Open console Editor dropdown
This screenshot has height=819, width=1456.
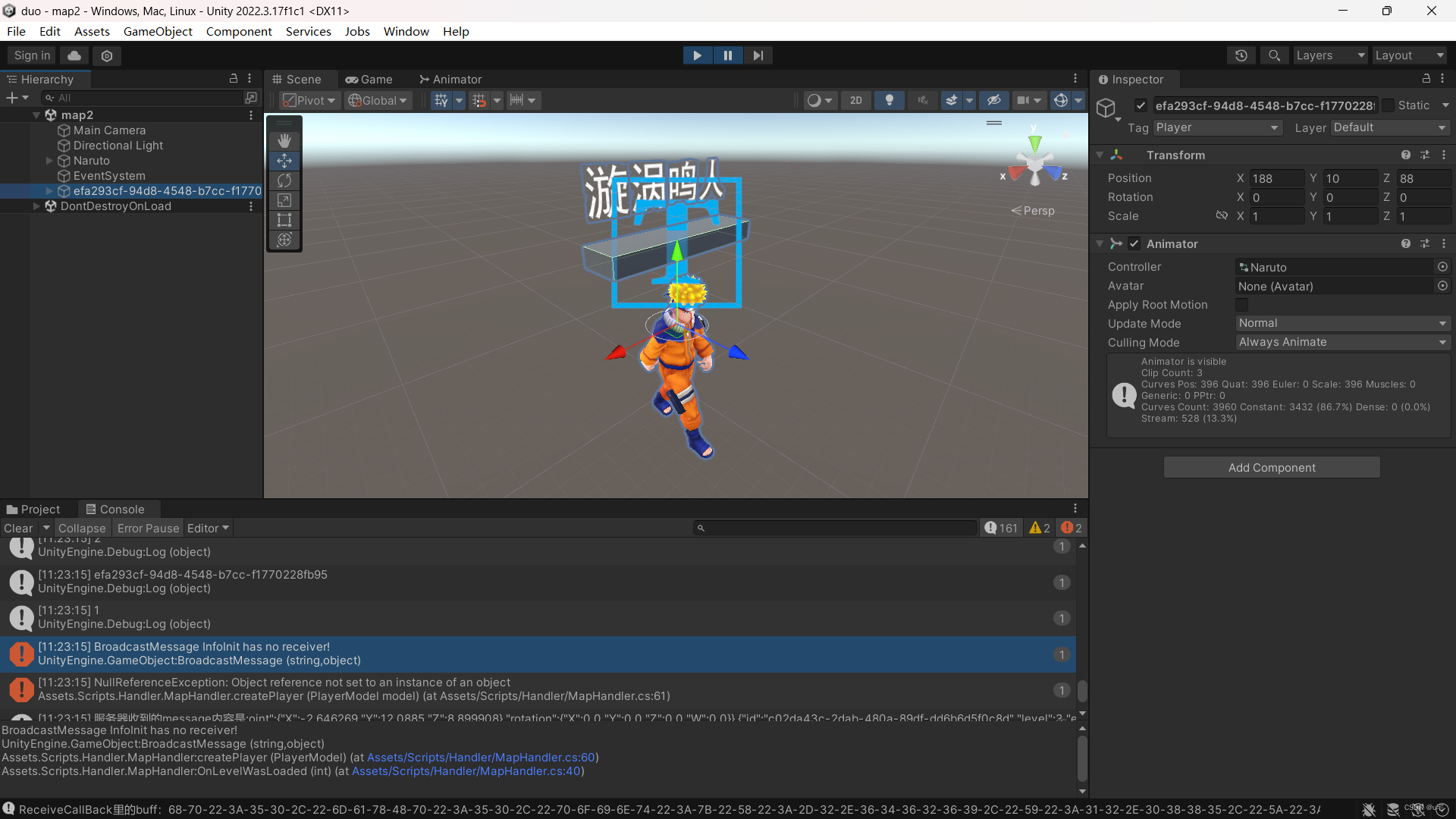208,529
